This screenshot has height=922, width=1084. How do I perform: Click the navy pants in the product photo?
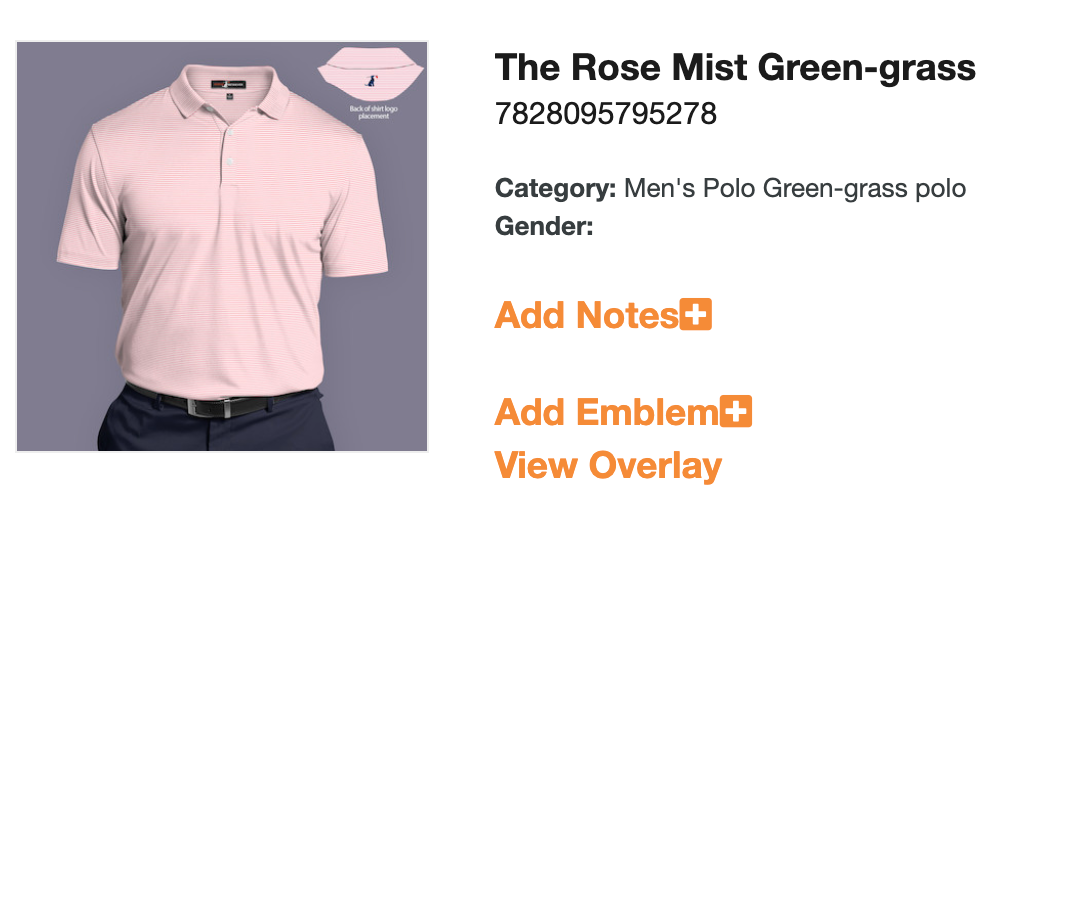(216, 427)
